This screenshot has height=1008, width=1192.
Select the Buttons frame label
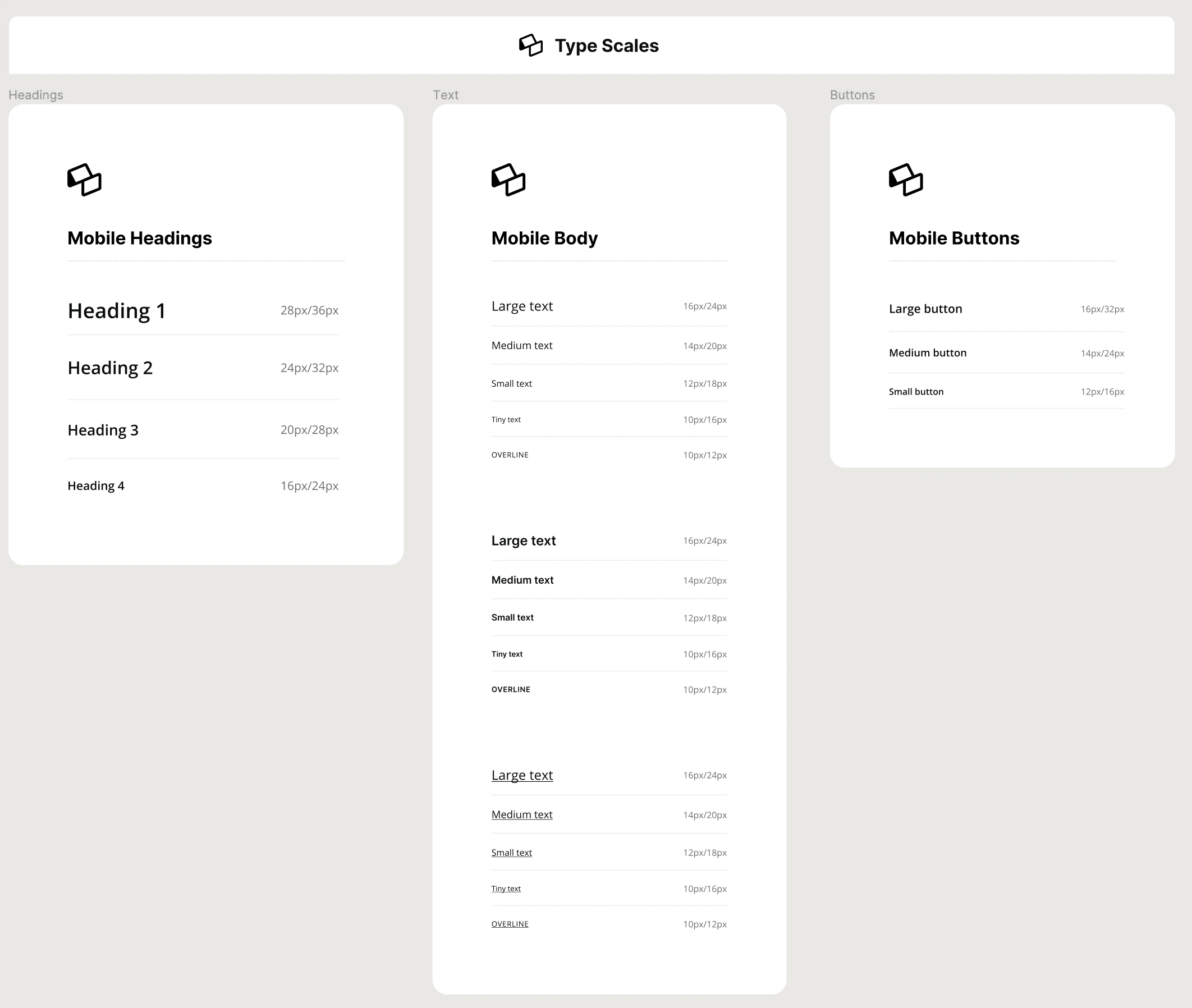point(852,95)
